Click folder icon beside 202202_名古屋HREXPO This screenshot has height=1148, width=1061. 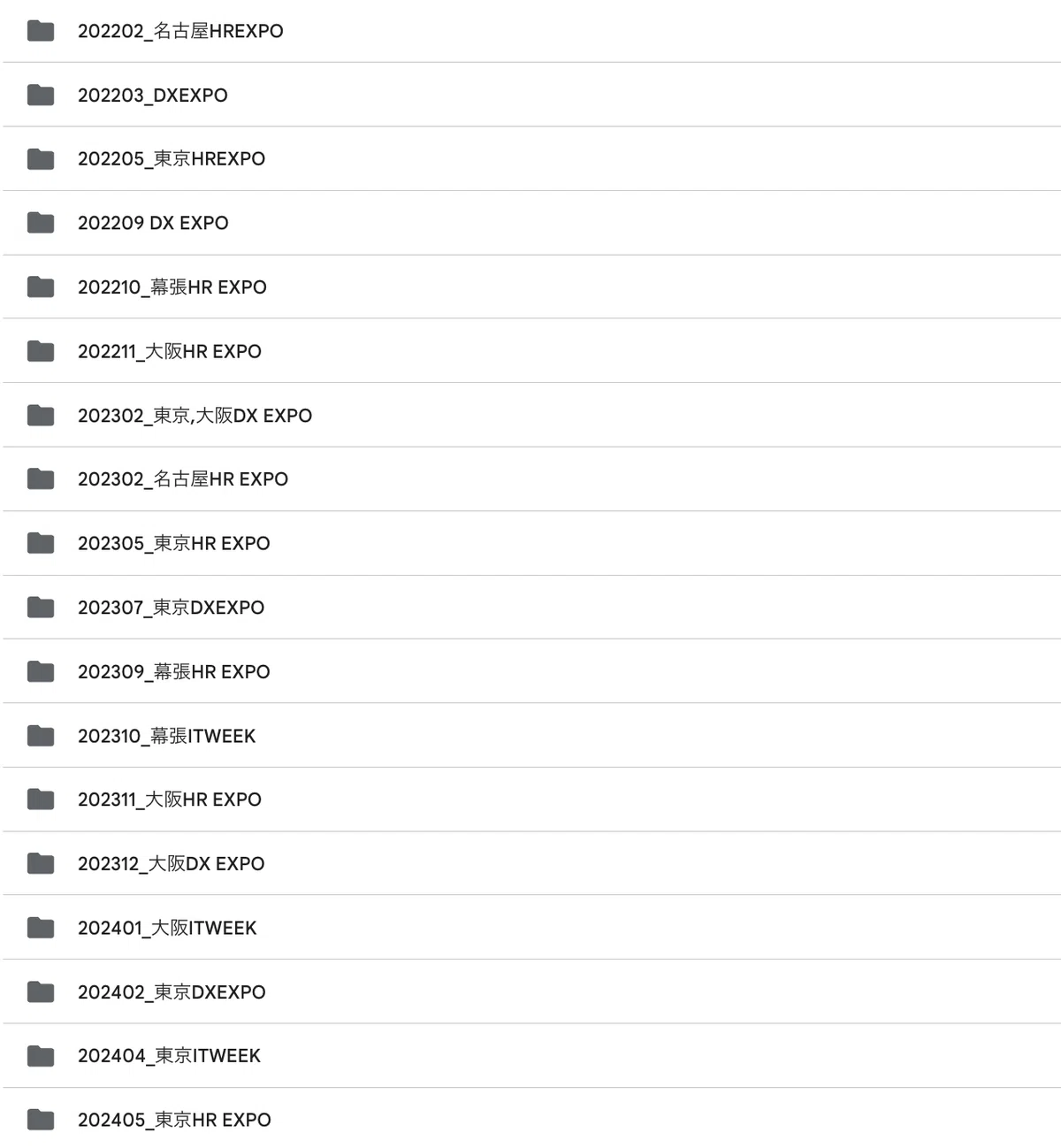click(41, 31)
